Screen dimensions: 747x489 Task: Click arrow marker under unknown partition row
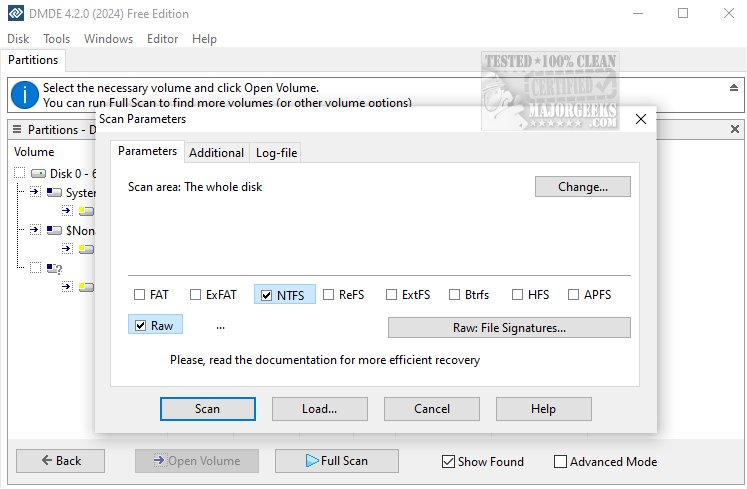(67, 287)
